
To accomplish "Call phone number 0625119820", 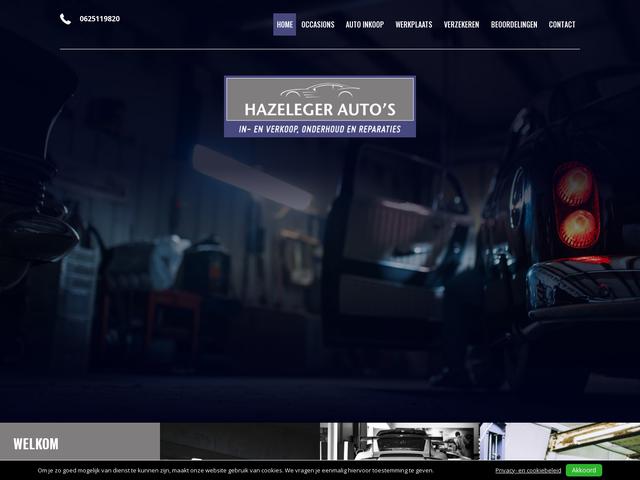I will pyautogui.click(x=98, y=19).
